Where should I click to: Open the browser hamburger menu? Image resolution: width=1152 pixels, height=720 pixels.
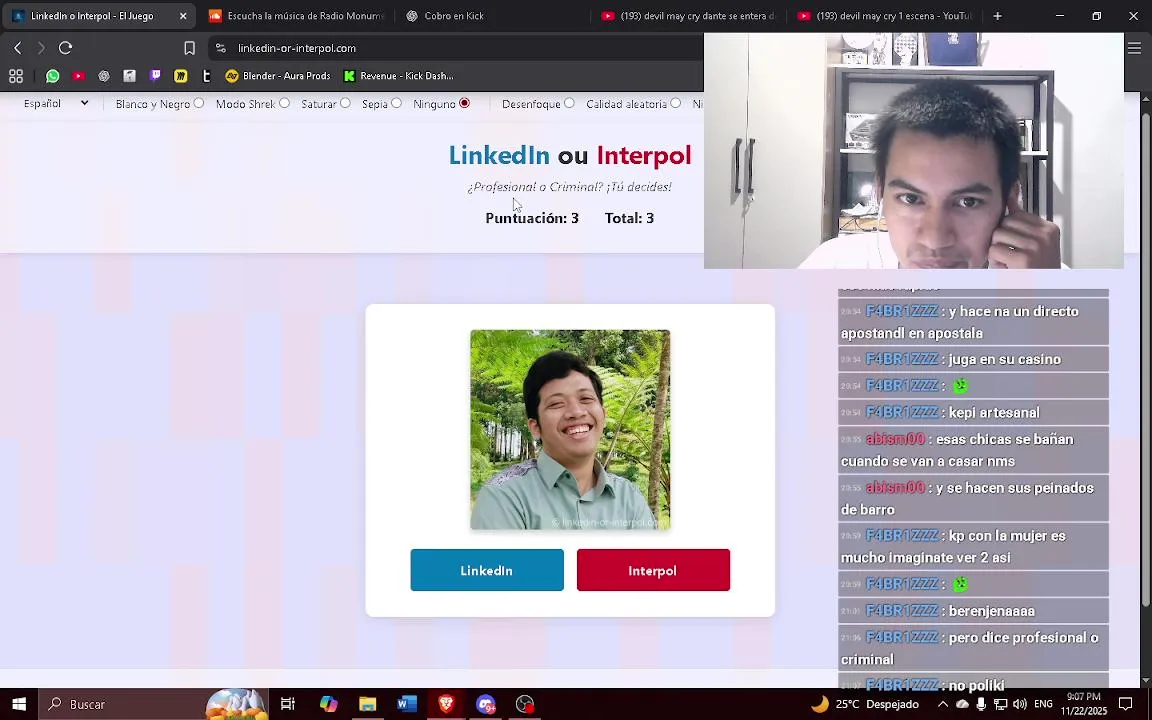click(x=1134, y=48)
